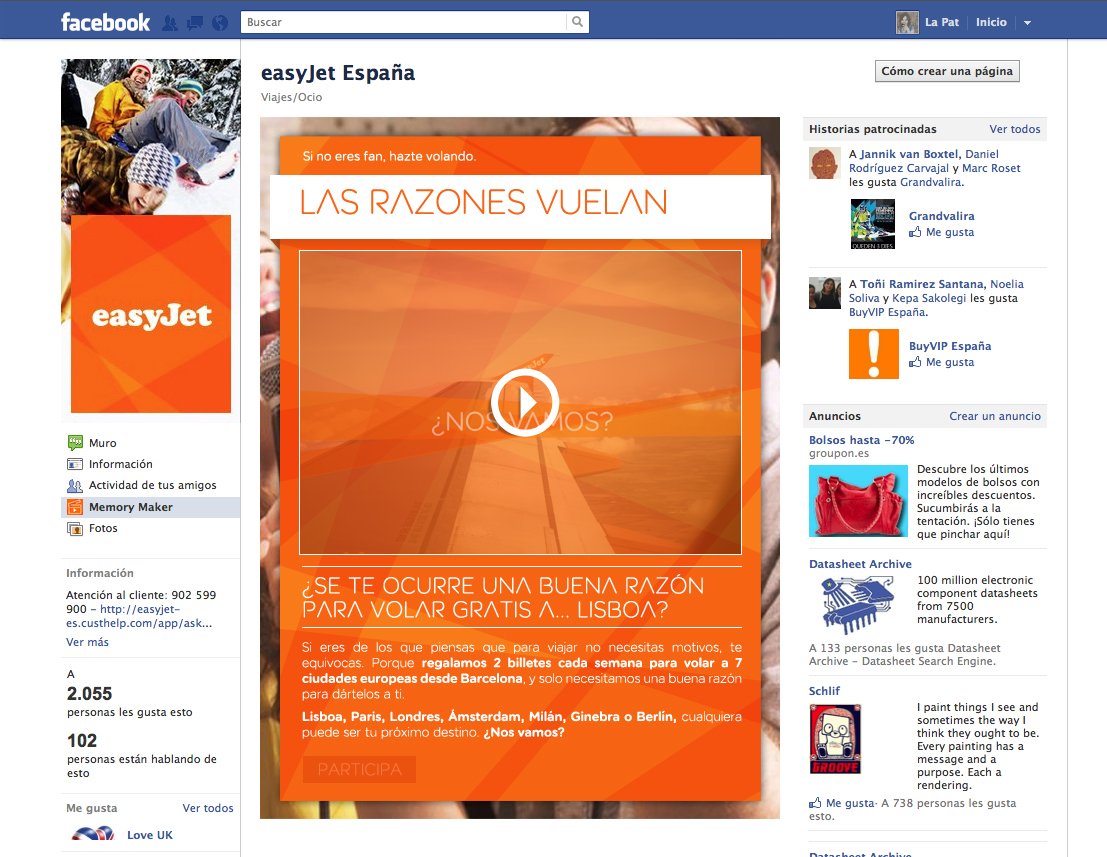Open the Love UK page link
The image size is (1107, 857).
[x=150, y=834]
